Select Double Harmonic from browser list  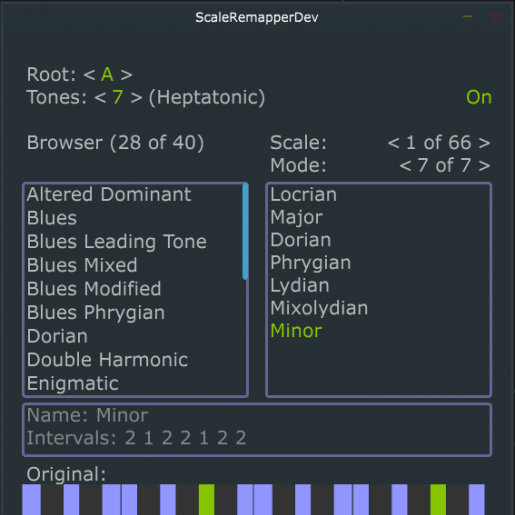click(x=107, y=360)
